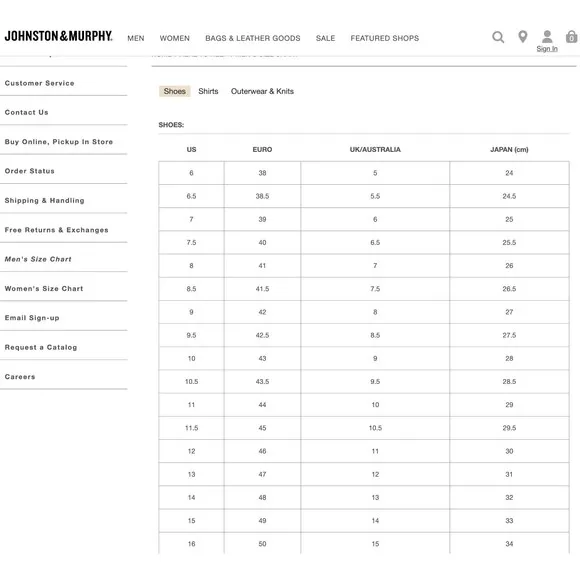580x580 pixels.
Task: Open the WOMEN navigation menu
Action: pyautogui.click(x=175, y=38)
